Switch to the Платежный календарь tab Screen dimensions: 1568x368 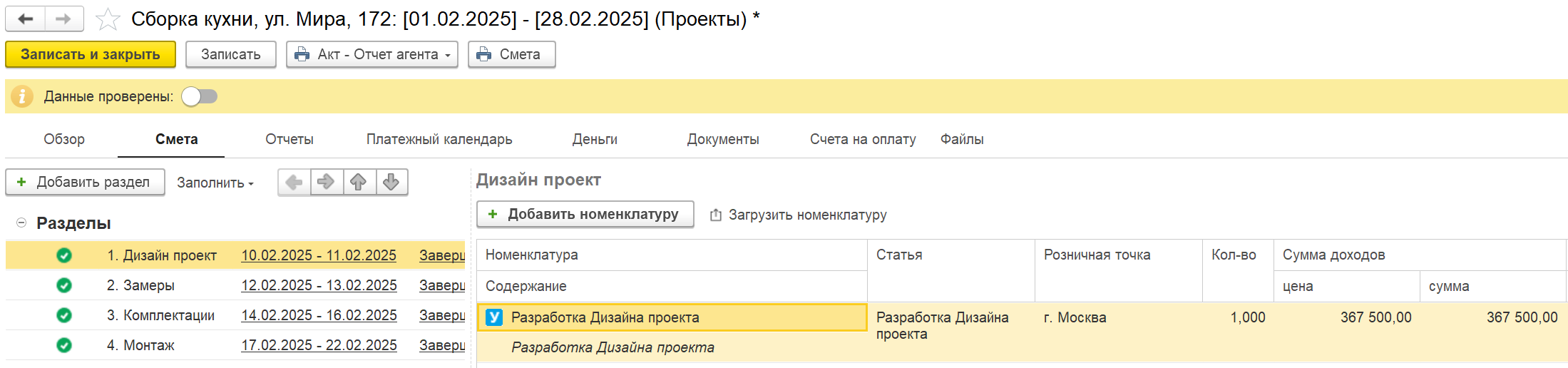pos(439,139)
